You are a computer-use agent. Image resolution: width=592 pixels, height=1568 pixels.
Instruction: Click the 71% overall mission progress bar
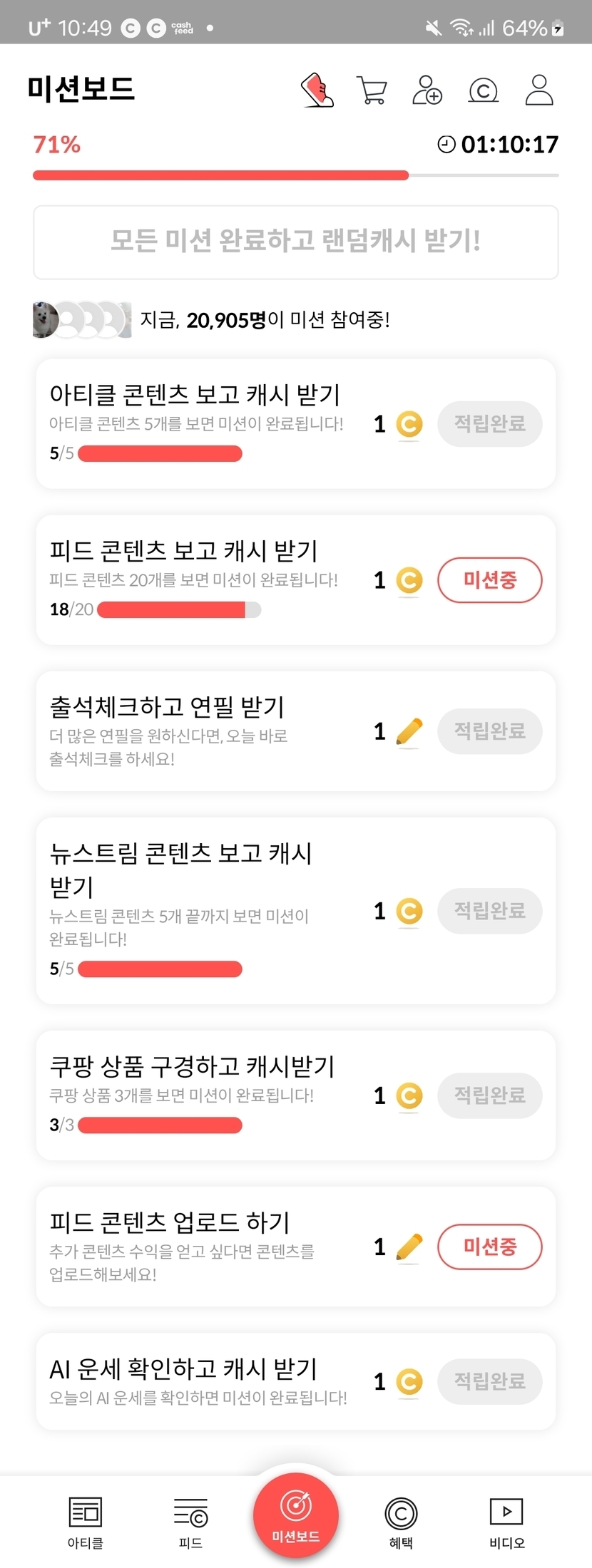(x=296, y=175)
